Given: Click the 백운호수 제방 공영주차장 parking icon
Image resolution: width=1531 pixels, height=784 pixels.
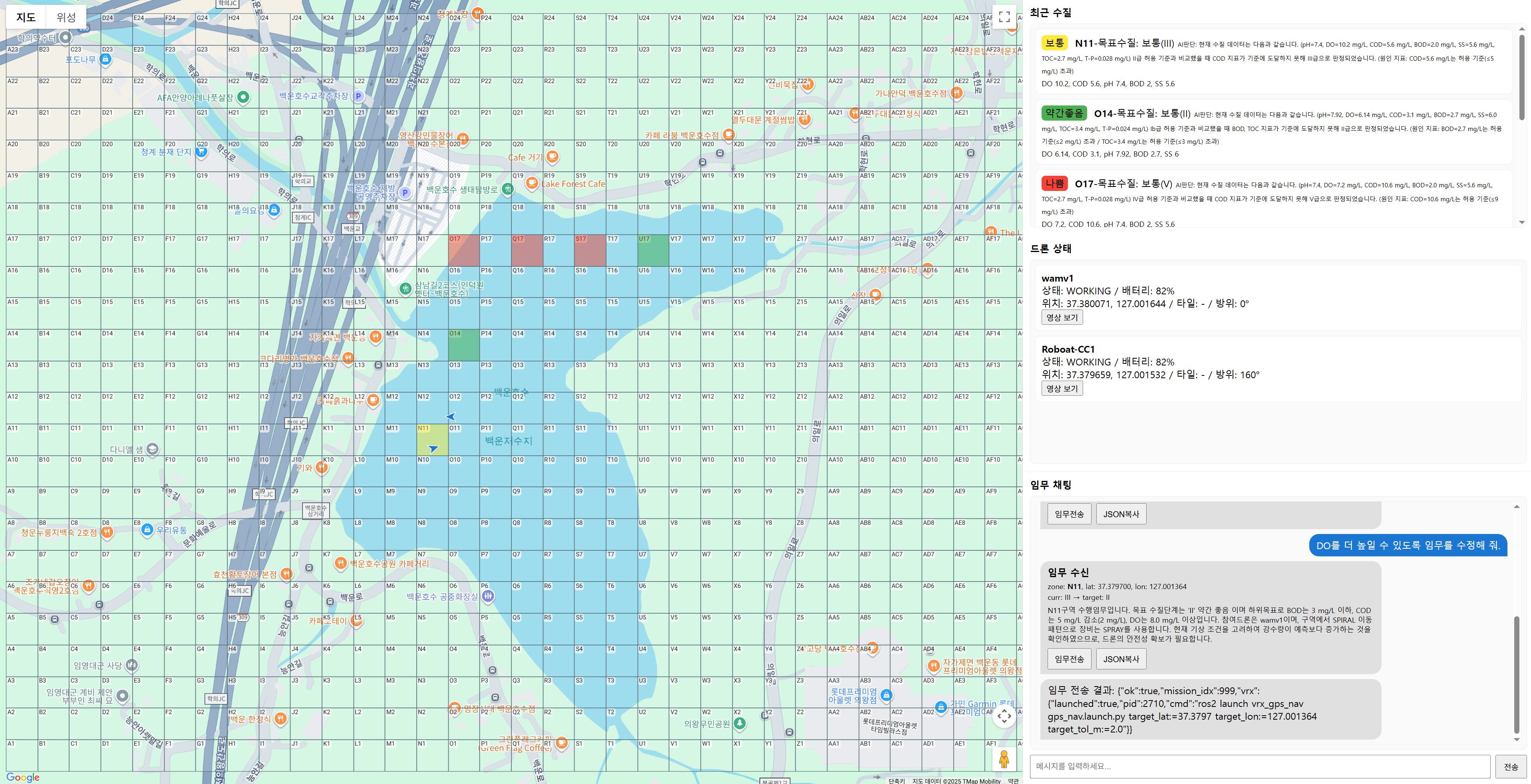Looking at the screenshot, I should tap(405, 193).
